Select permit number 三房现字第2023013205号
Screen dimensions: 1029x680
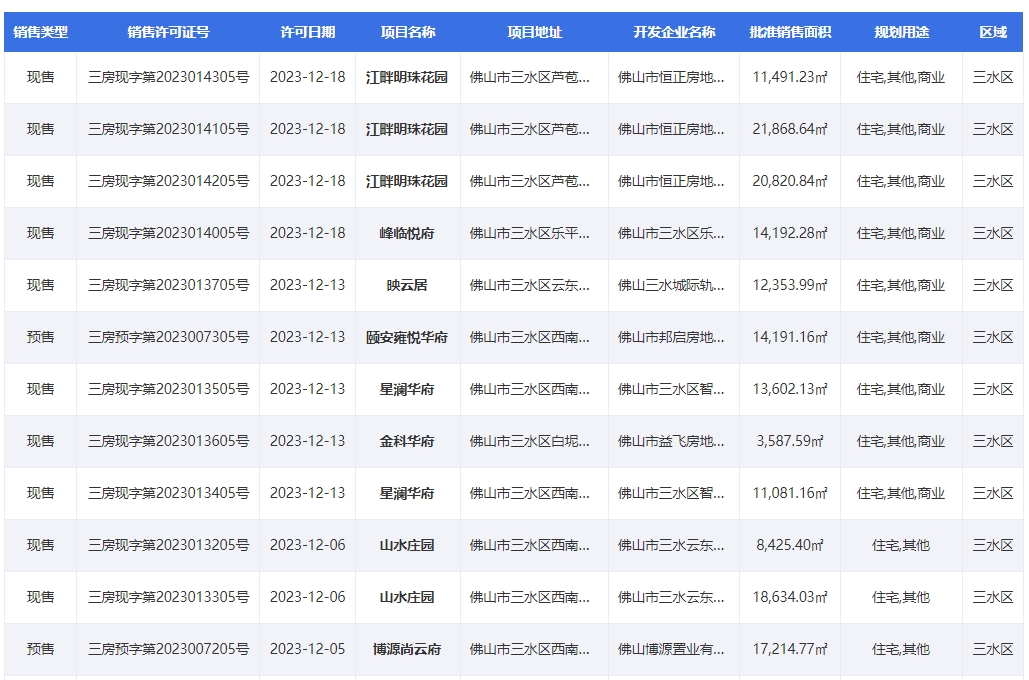(168, 545)
